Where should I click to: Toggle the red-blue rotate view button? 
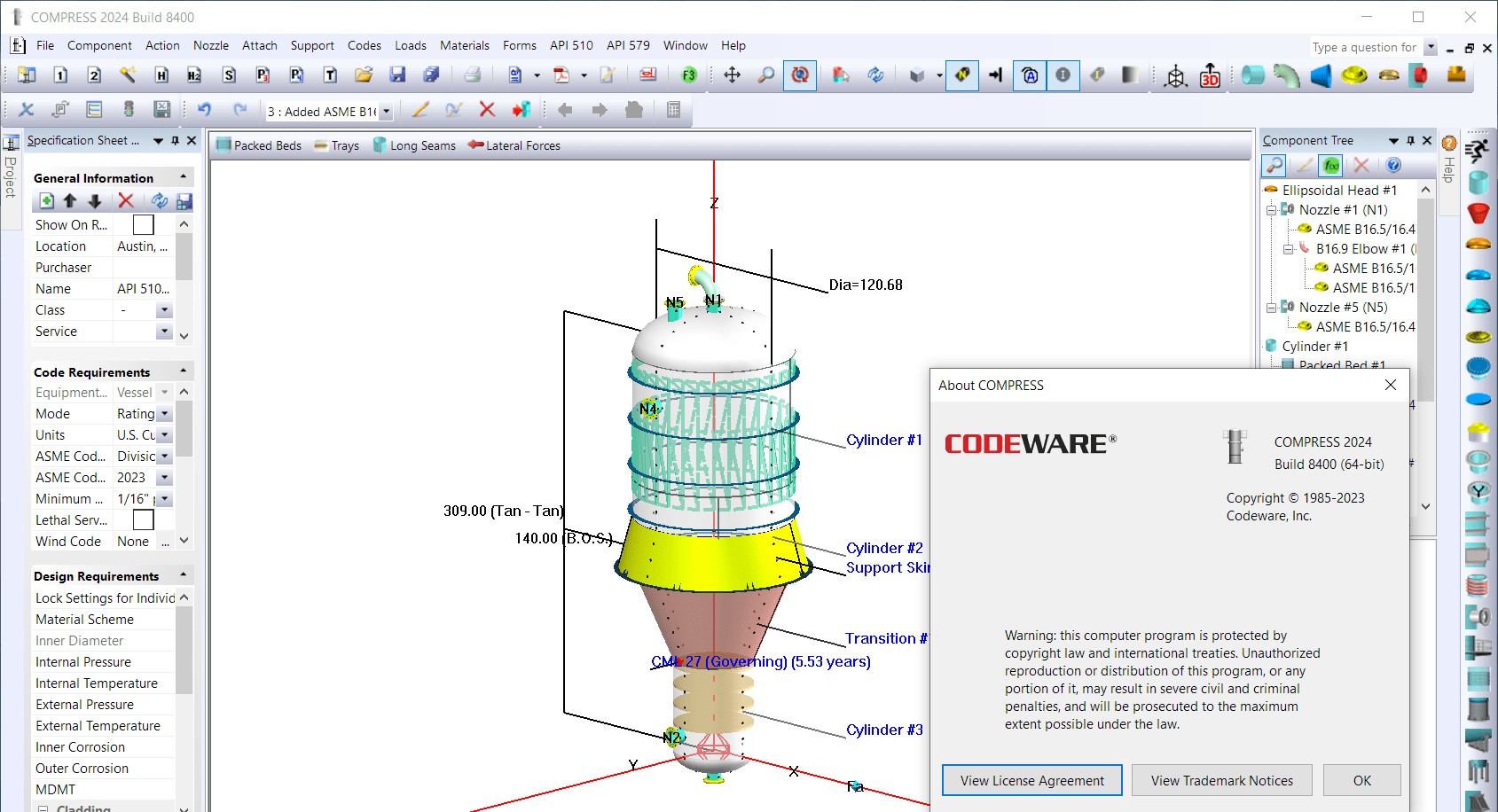tap(800, 75)
